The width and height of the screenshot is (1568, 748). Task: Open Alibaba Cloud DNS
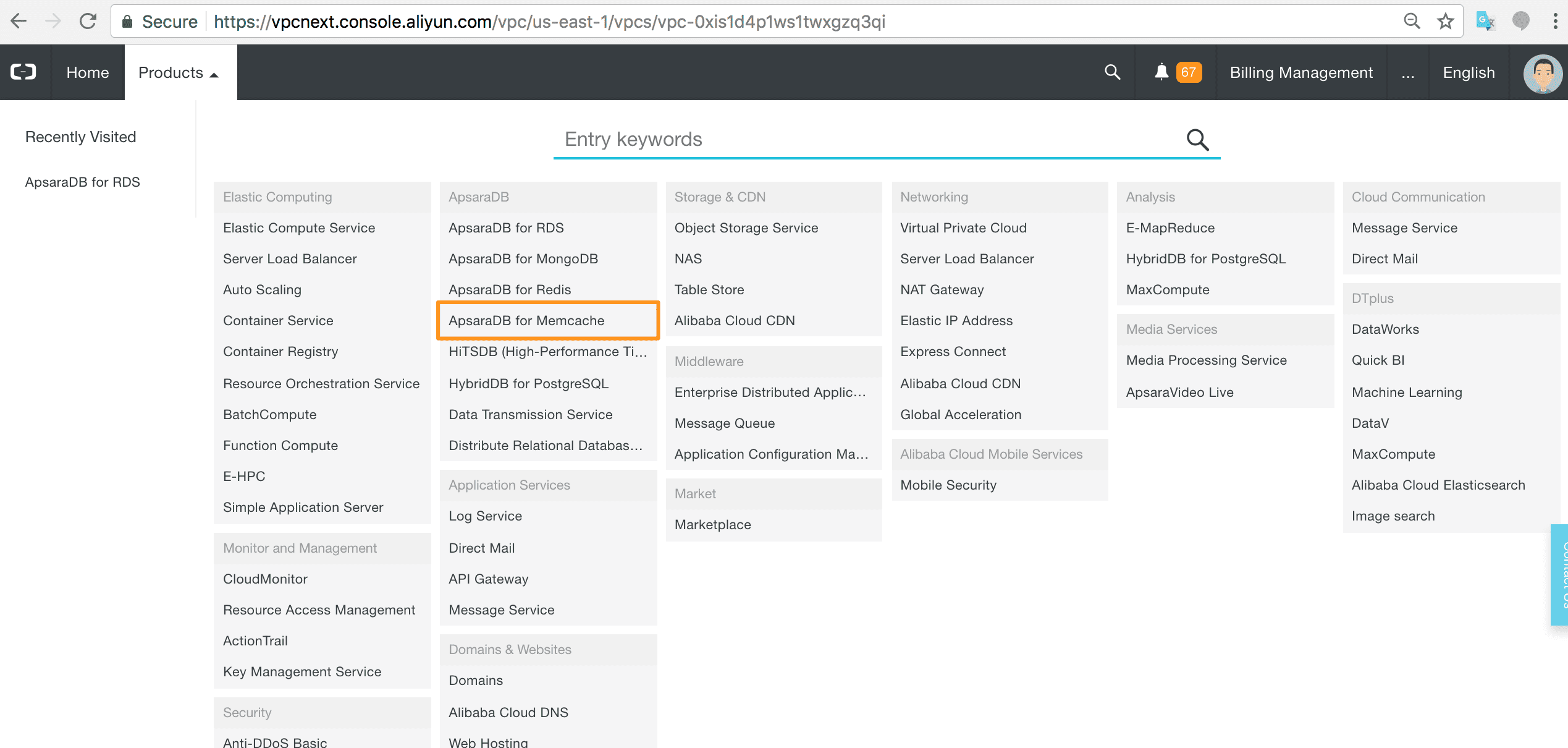coord(508,712)
